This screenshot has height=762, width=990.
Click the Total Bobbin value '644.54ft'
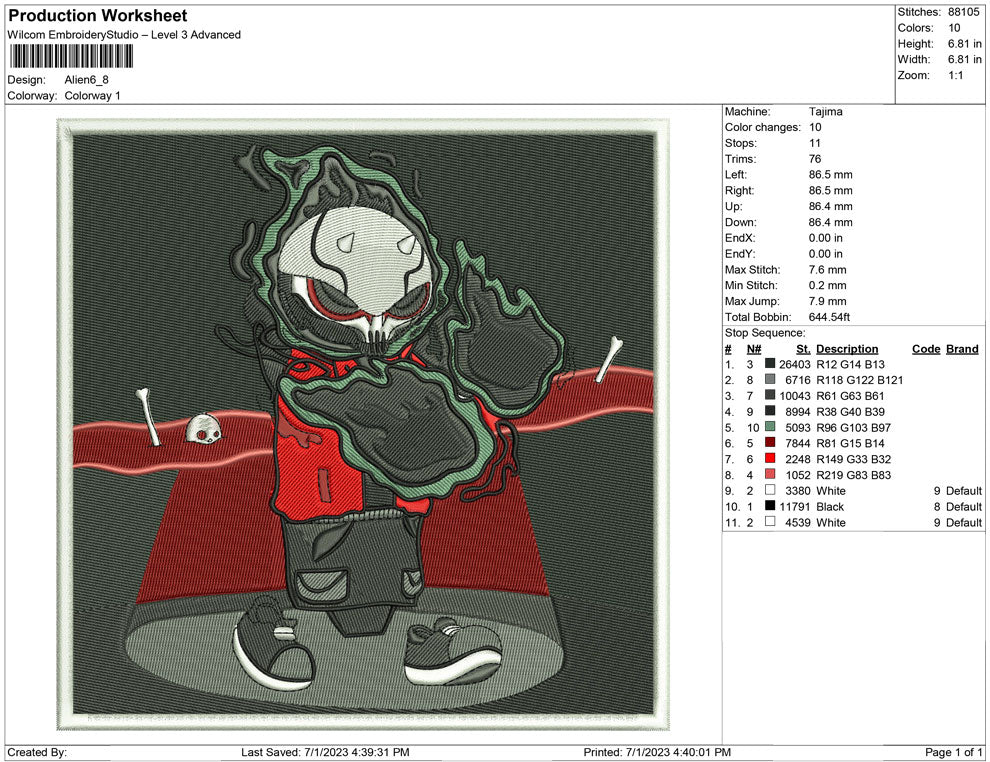pos(829,317)
